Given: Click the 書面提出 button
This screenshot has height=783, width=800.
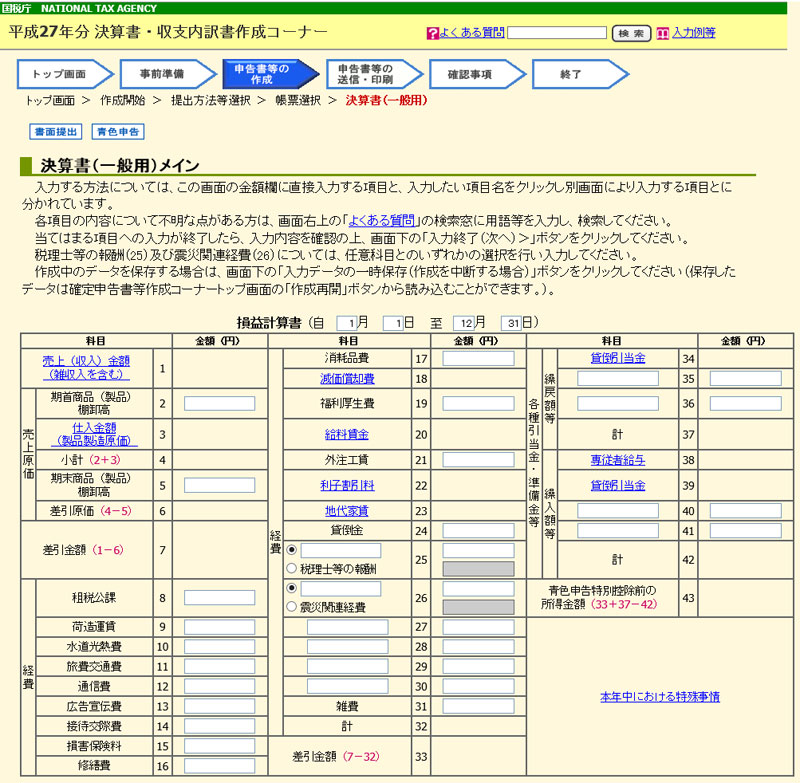Looking at the screenshot, I should (x=56, y=131).
